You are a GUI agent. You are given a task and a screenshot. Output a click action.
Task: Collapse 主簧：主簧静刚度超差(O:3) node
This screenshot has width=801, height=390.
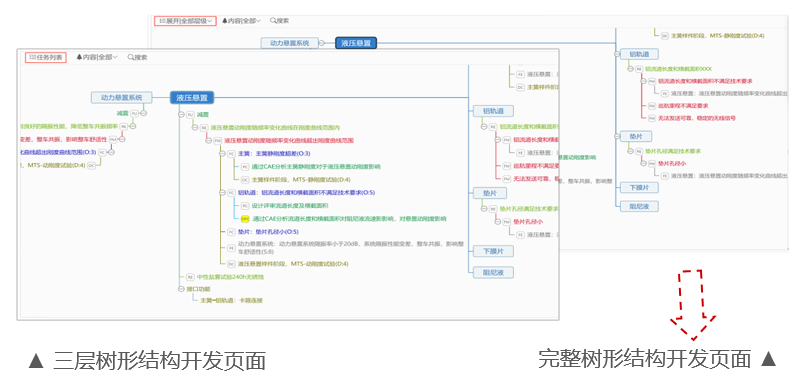[x=222, y=153]
